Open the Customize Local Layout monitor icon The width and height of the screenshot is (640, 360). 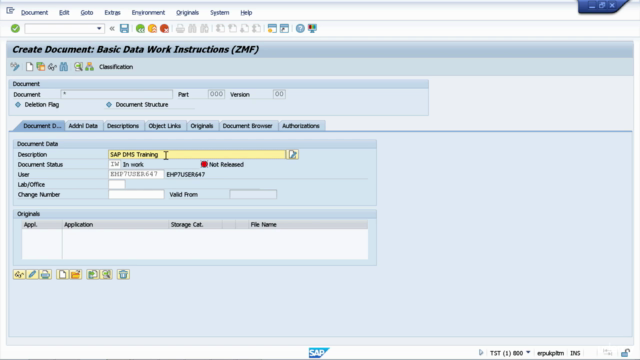[x=312, y=29]
